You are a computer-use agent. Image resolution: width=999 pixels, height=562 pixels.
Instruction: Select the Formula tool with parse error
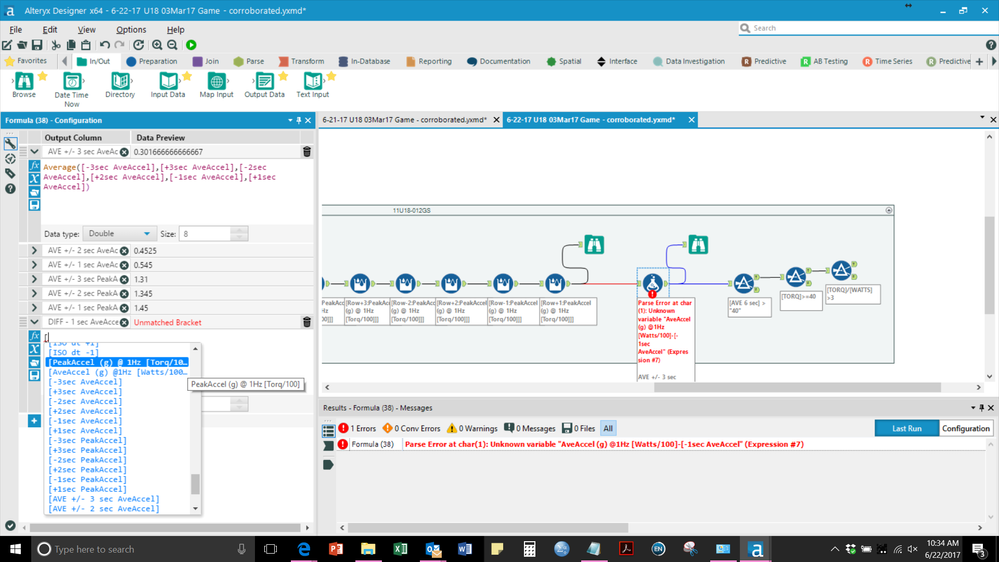[x=652, y=284]
